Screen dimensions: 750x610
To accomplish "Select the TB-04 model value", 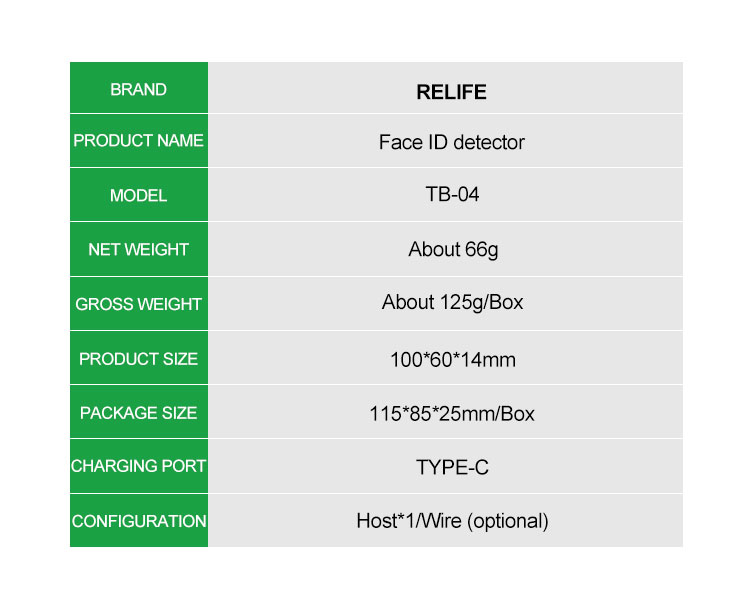I will click(452, 194).
